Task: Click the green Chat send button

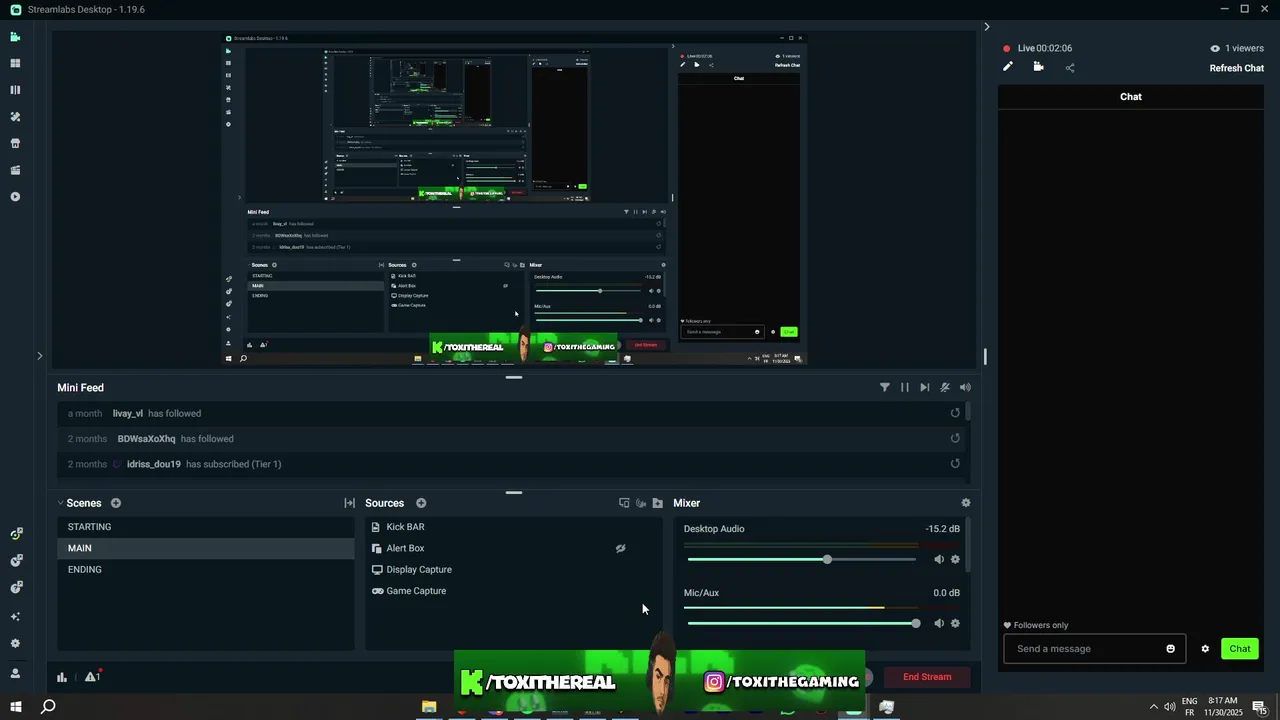Action: click(x=1240, y=649)
